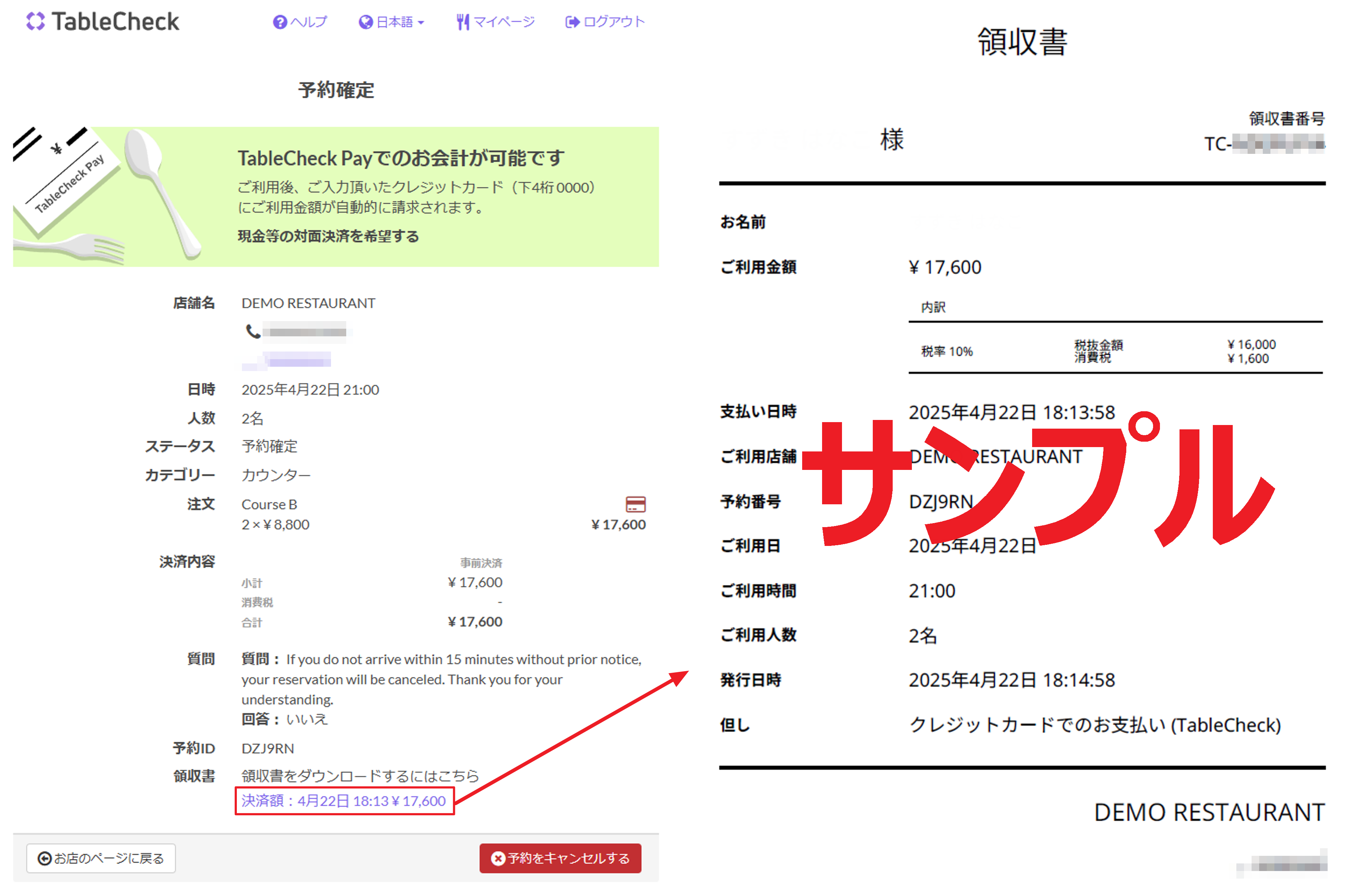Open the ヘルプ help link
The height and width of the screenshot is (896, 1370).
point(300,22)
